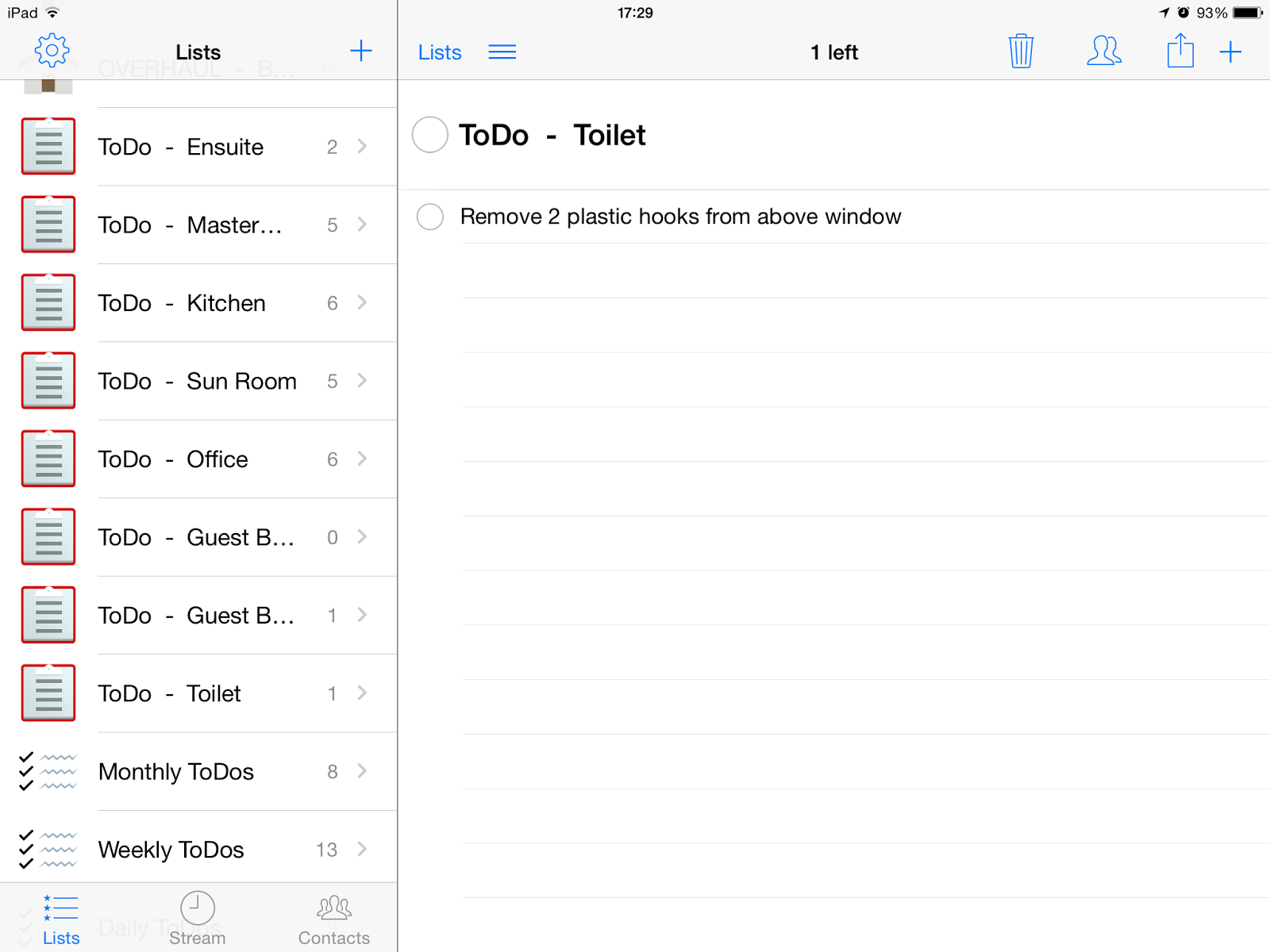Screen dimensions: 1270x952
Task: Delete items using the trash can icon
Action: [x=1021, y=52]
